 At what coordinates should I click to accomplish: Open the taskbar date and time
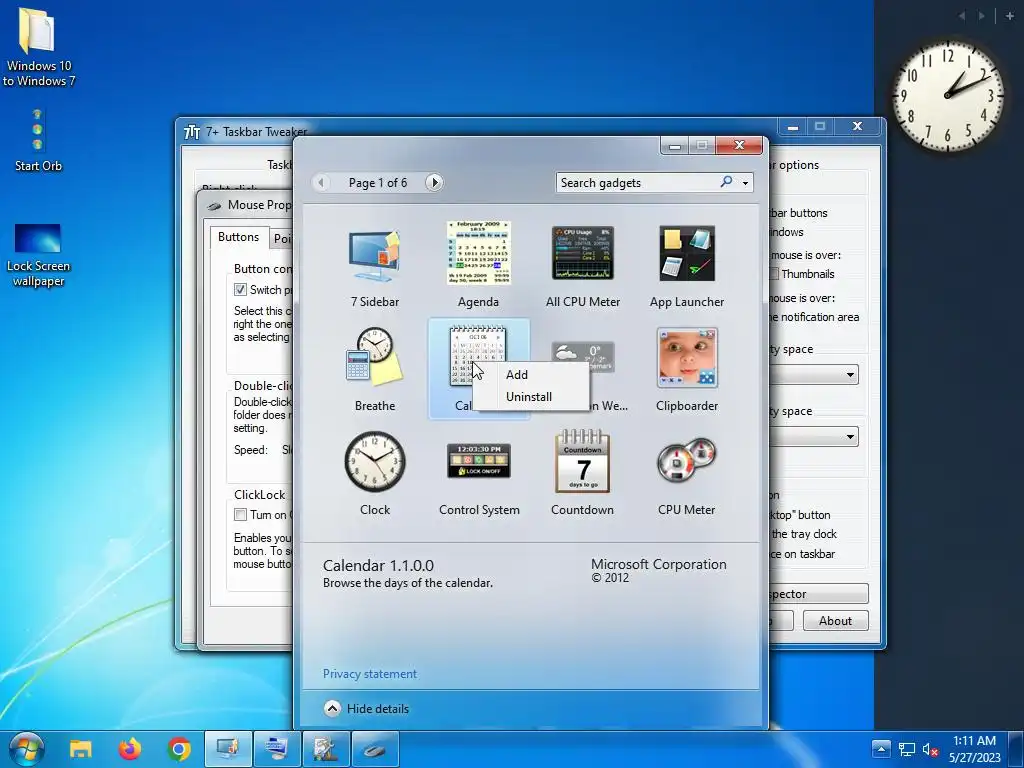[974, 749]
